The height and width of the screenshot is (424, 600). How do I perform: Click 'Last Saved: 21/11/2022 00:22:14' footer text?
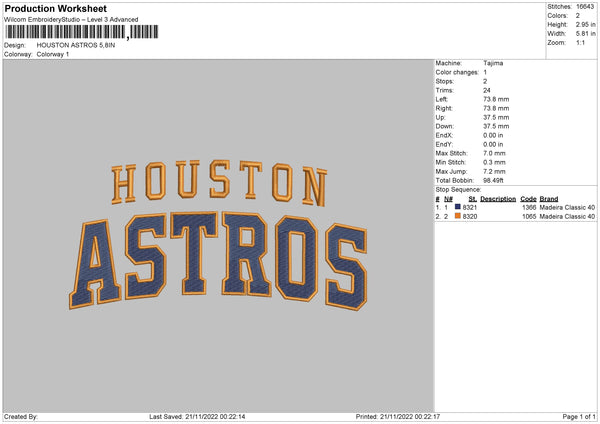[x=197, y=417]
